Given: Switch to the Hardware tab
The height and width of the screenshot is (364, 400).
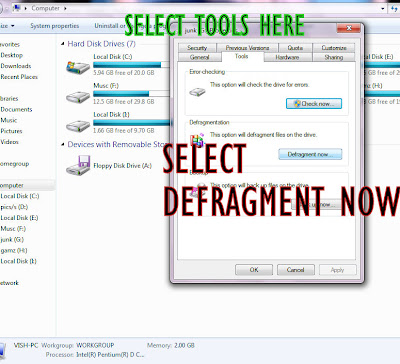Looking at the screenshot, I should (287, 57).
